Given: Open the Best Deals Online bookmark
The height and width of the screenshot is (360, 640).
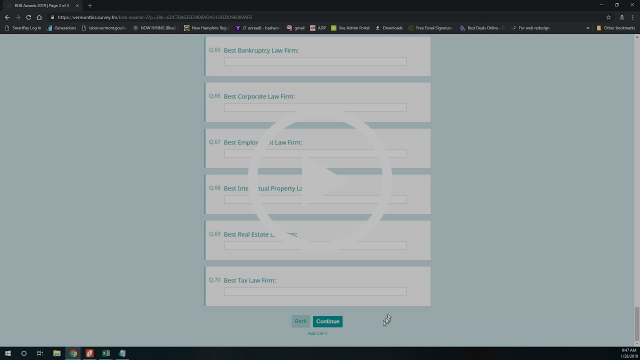Looking at the screenshot, I should (x=482, y=28).
